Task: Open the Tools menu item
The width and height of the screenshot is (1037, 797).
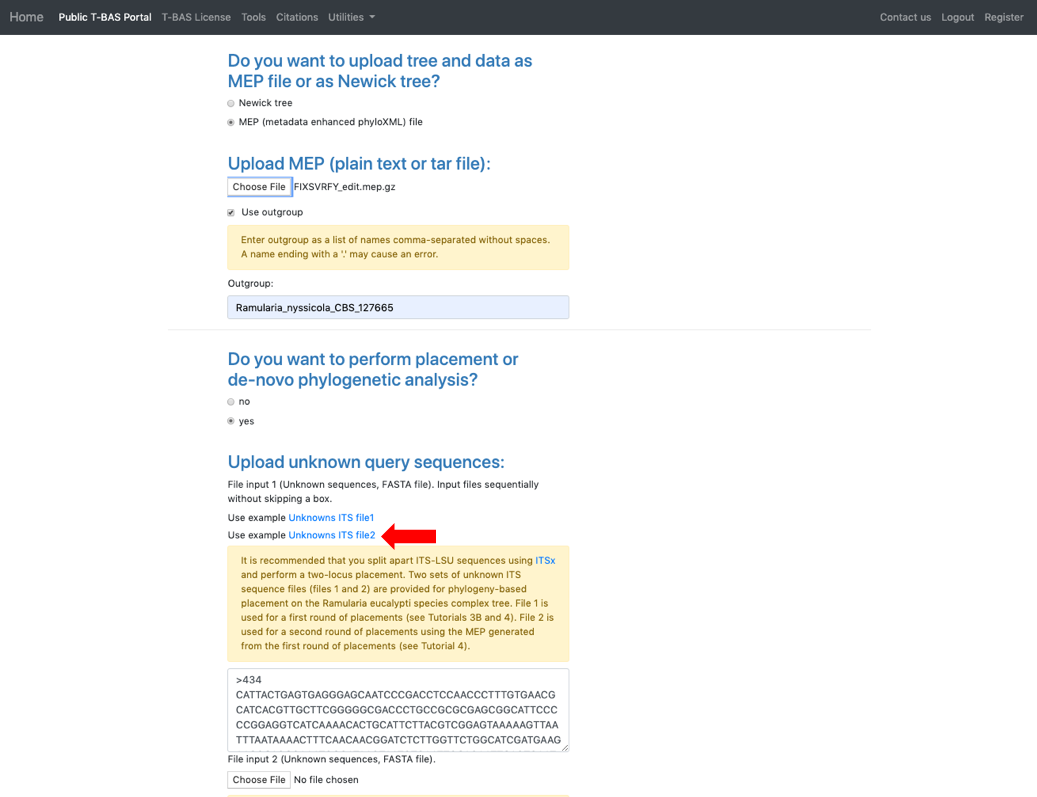Action: tap(253, 17)
